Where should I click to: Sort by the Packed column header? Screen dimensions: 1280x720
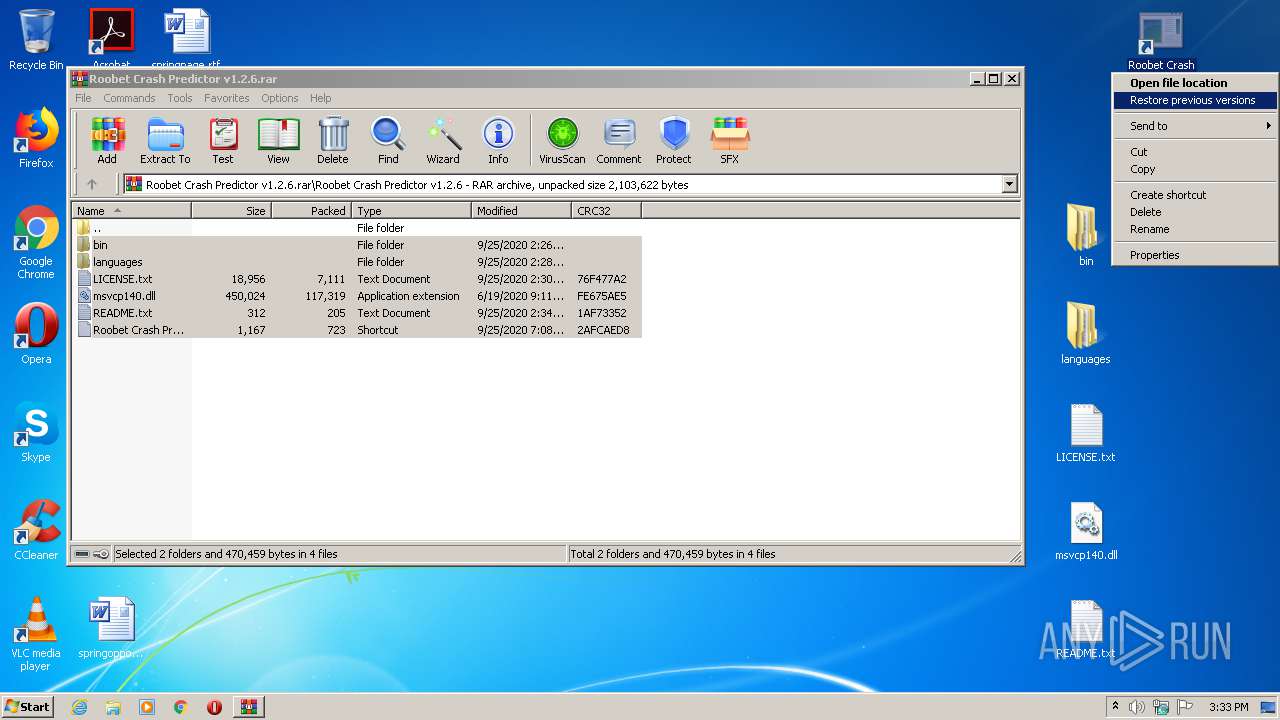311,211
